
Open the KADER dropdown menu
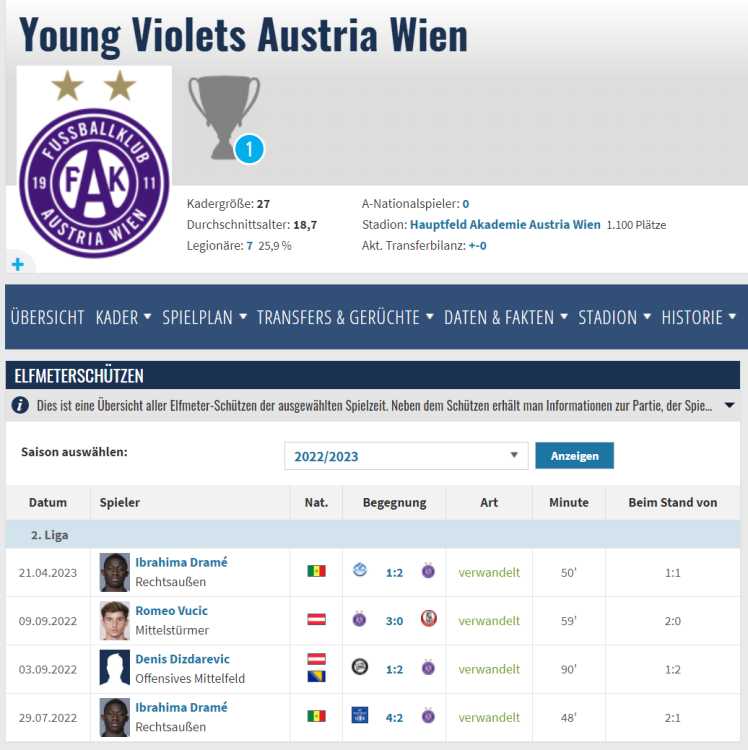coord(123,317)
